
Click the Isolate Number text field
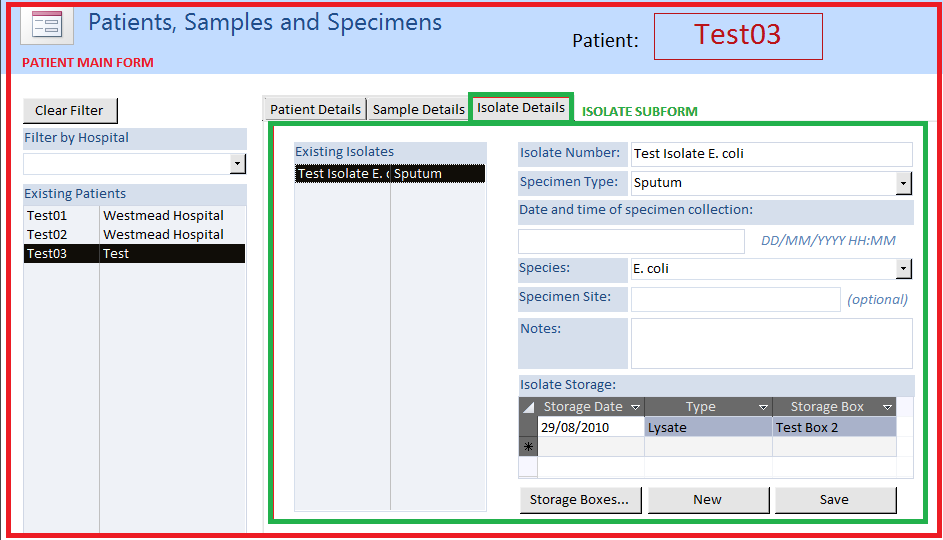[771, 154]
